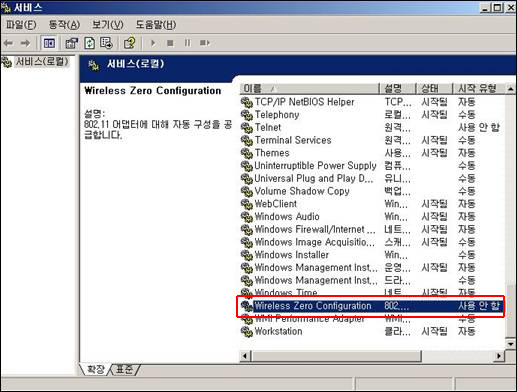This screenshot has width=517, height=392.
Task: Toggle the console tree pane icon
Action: (x=49, y=43)
